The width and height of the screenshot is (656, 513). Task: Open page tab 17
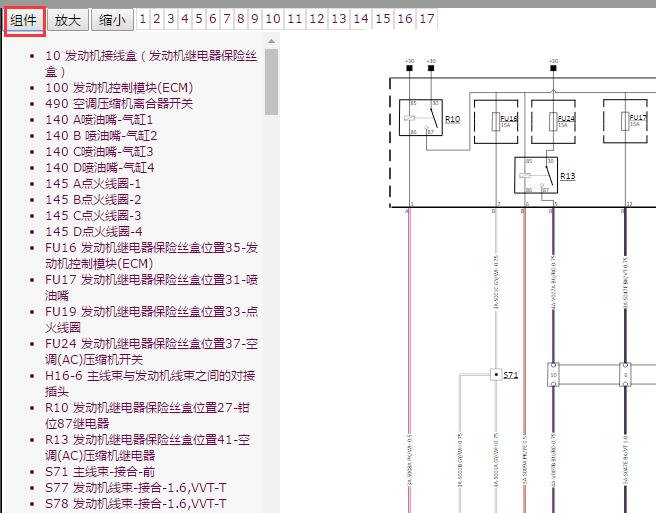pos(427,19)
